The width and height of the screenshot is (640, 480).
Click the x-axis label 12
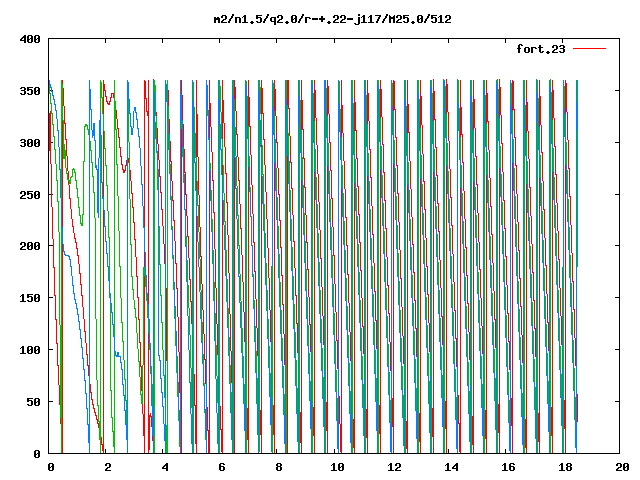394,467
